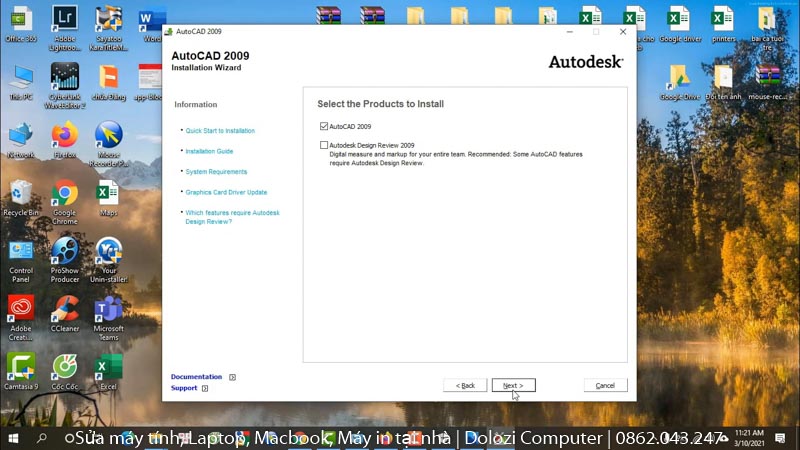800x450 pixels.
Task: Select the Maps Excel file icon
Action: click(109, 198)
